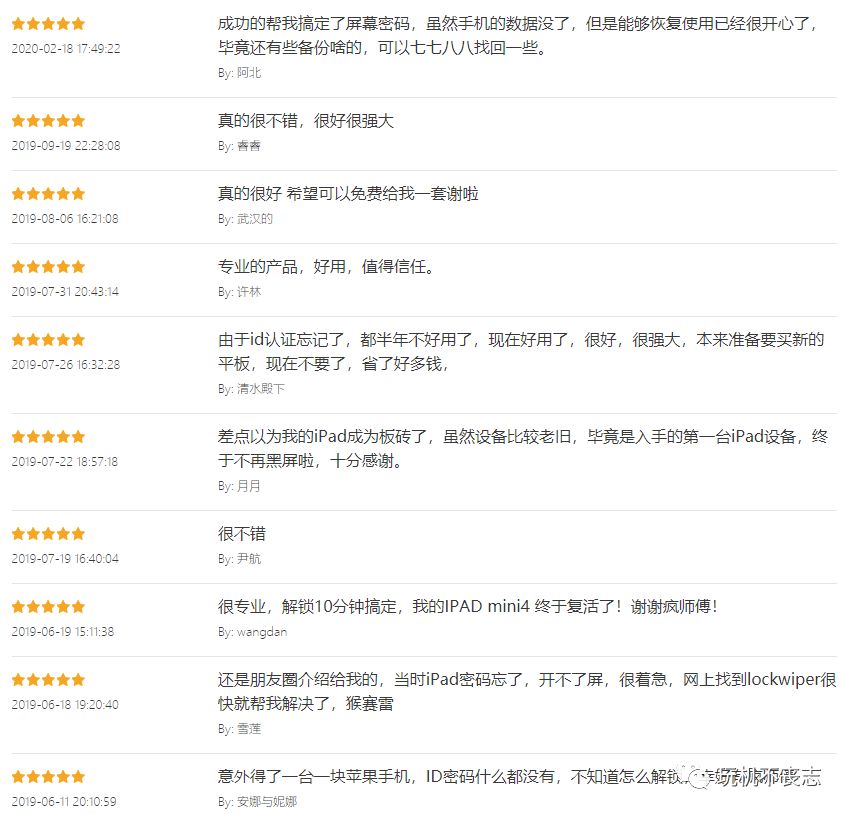849x814 pixels.
Task: Click the stars on wangdan's review
Action: tap(48, 607)
